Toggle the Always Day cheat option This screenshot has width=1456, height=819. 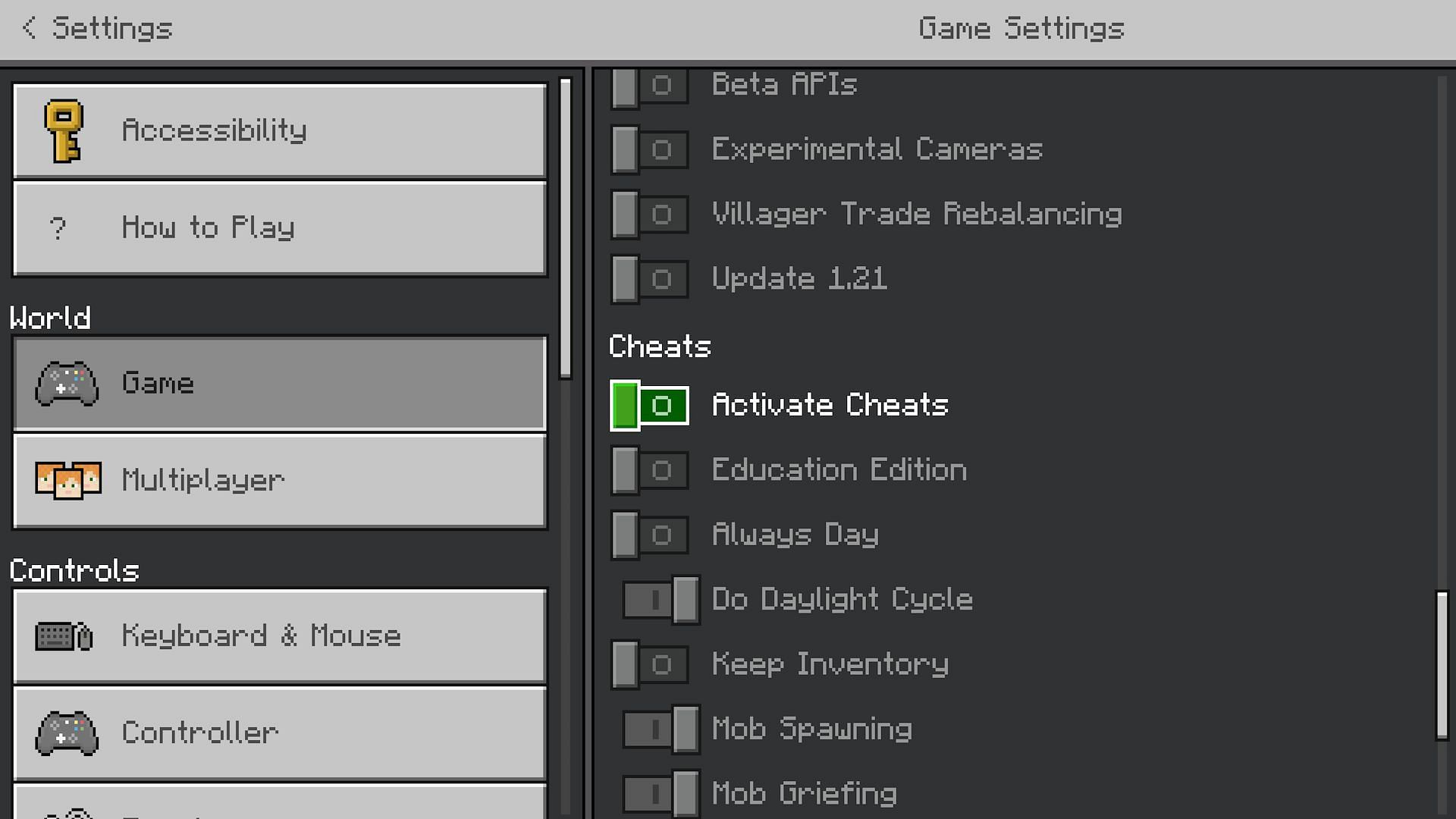[x=649, y=534]
